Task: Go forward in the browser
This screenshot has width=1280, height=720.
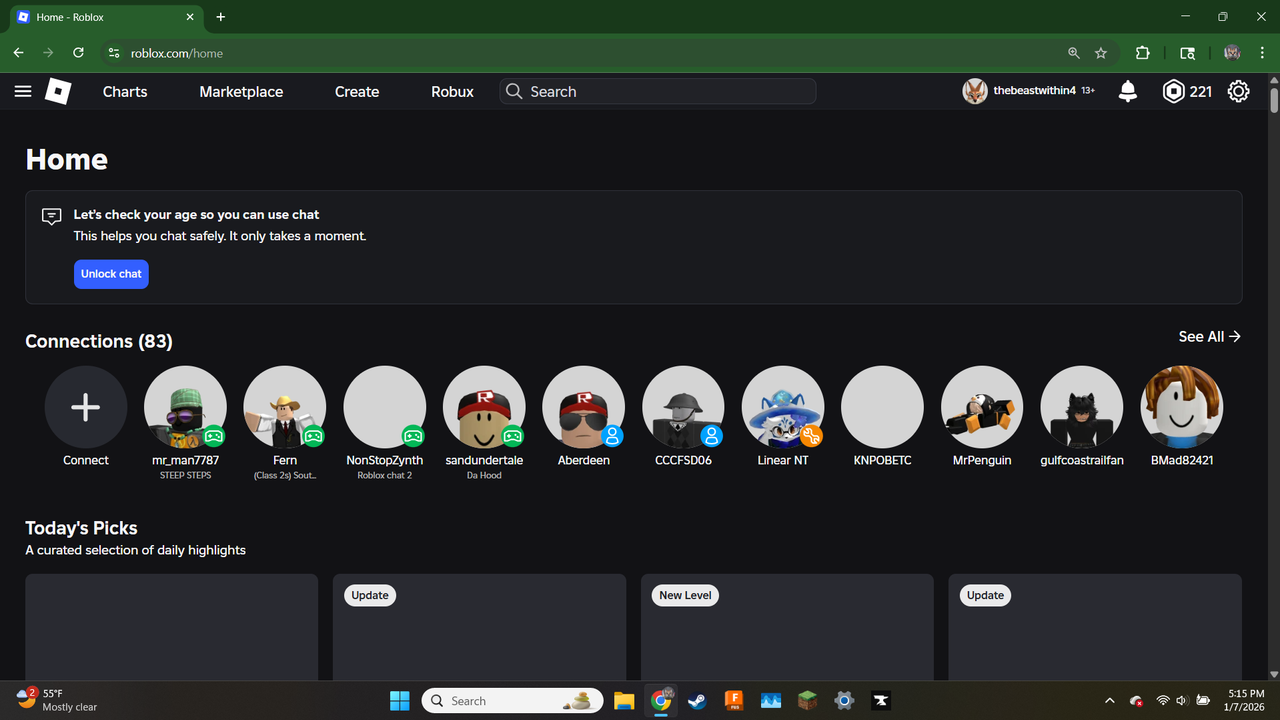Action: click(x=48, y=53)
